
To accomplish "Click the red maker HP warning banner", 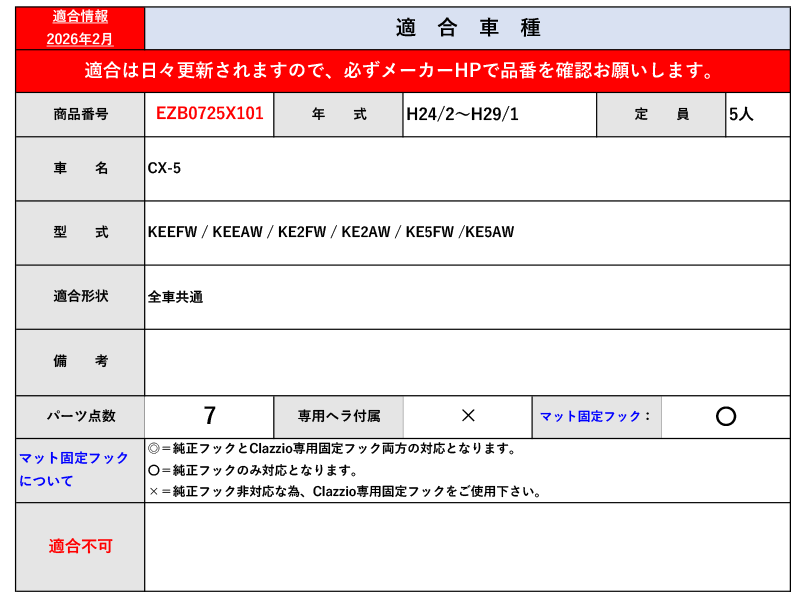I will [x=402, y=71].
